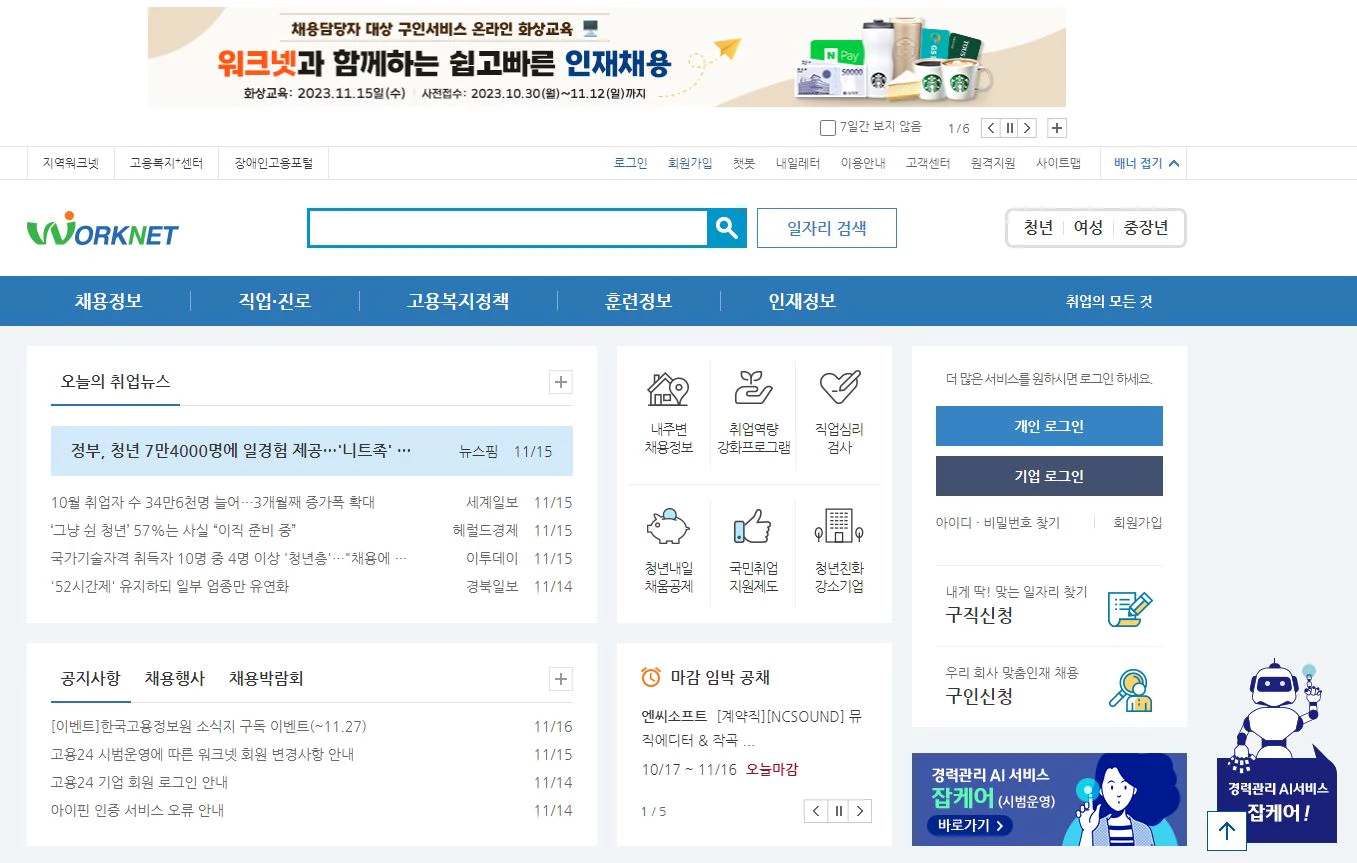Open 고용복지+센터 link
The image size is (1357, 863).
pyautogui.click(x=166, y=163)
